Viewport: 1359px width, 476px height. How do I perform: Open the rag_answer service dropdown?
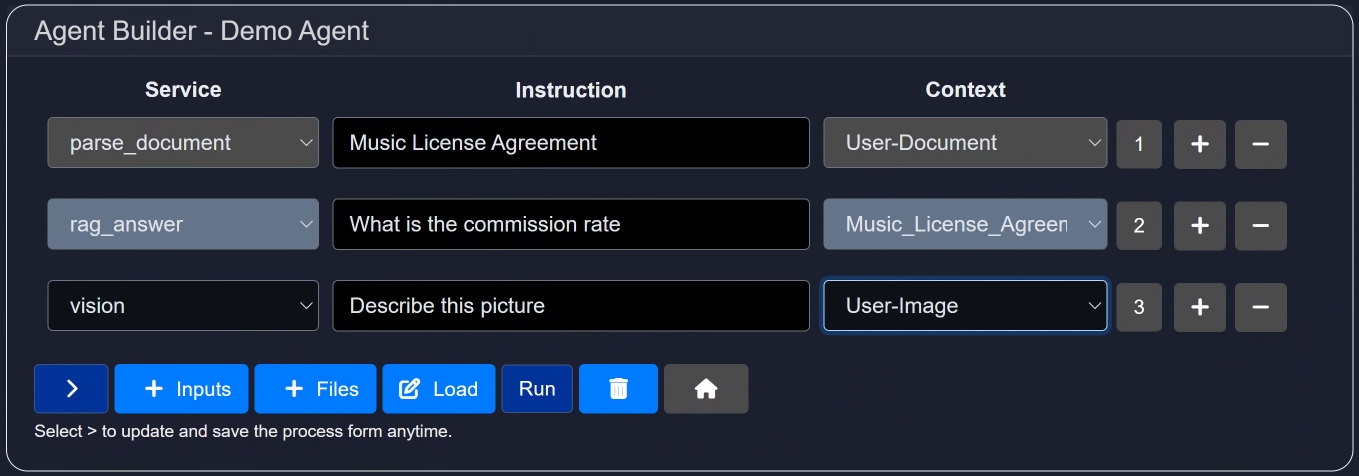coord(183,225)
